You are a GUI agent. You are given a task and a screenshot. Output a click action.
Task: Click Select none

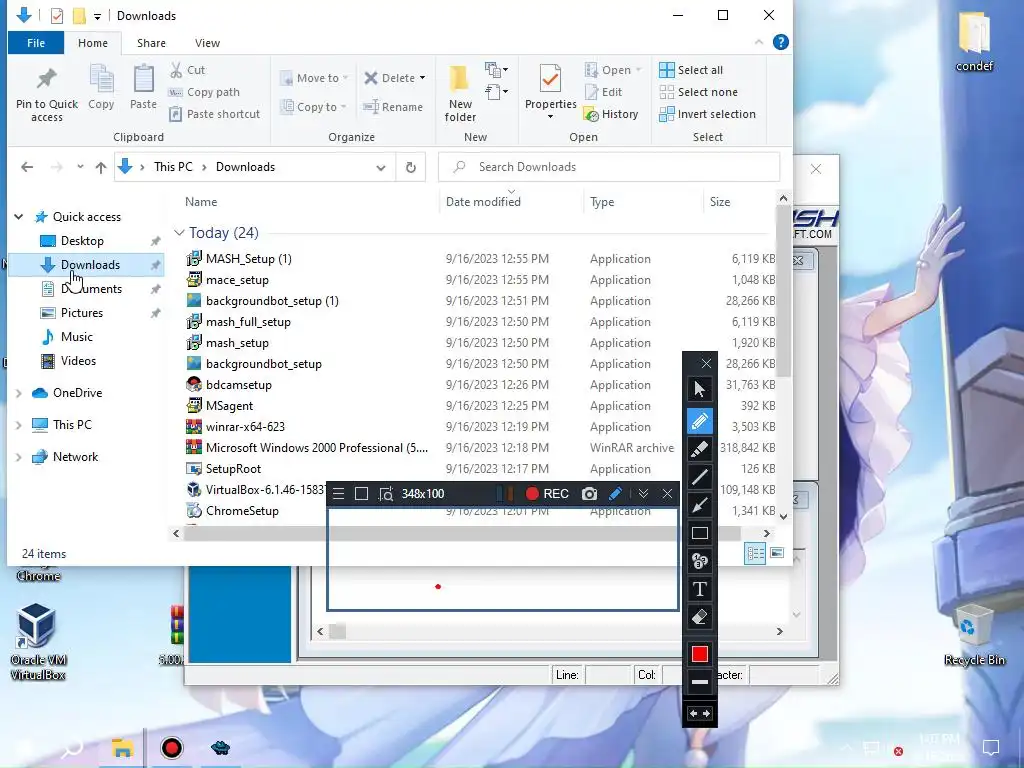pos(698,92)
